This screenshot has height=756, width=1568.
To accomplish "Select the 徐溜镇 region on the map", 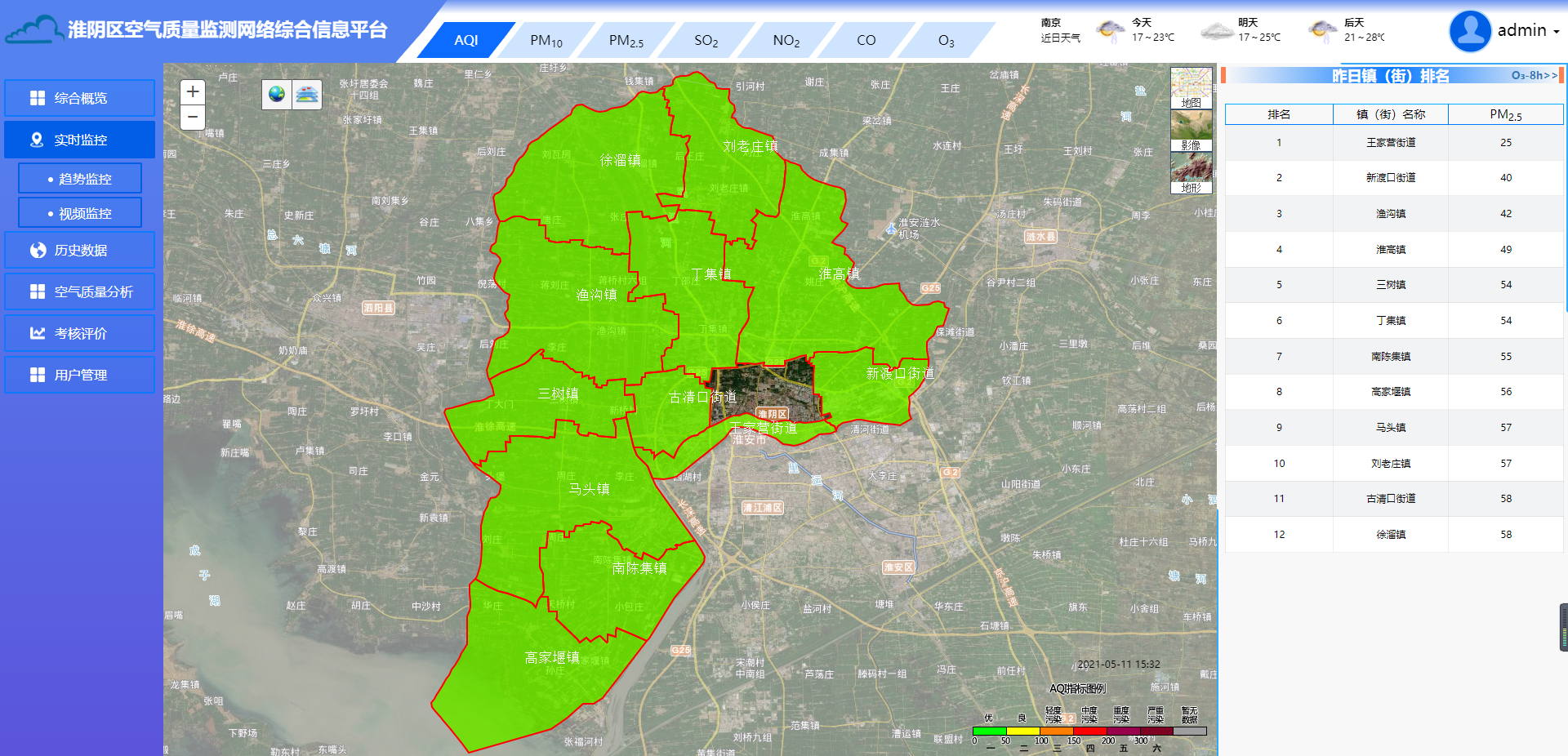I will 619,160.
